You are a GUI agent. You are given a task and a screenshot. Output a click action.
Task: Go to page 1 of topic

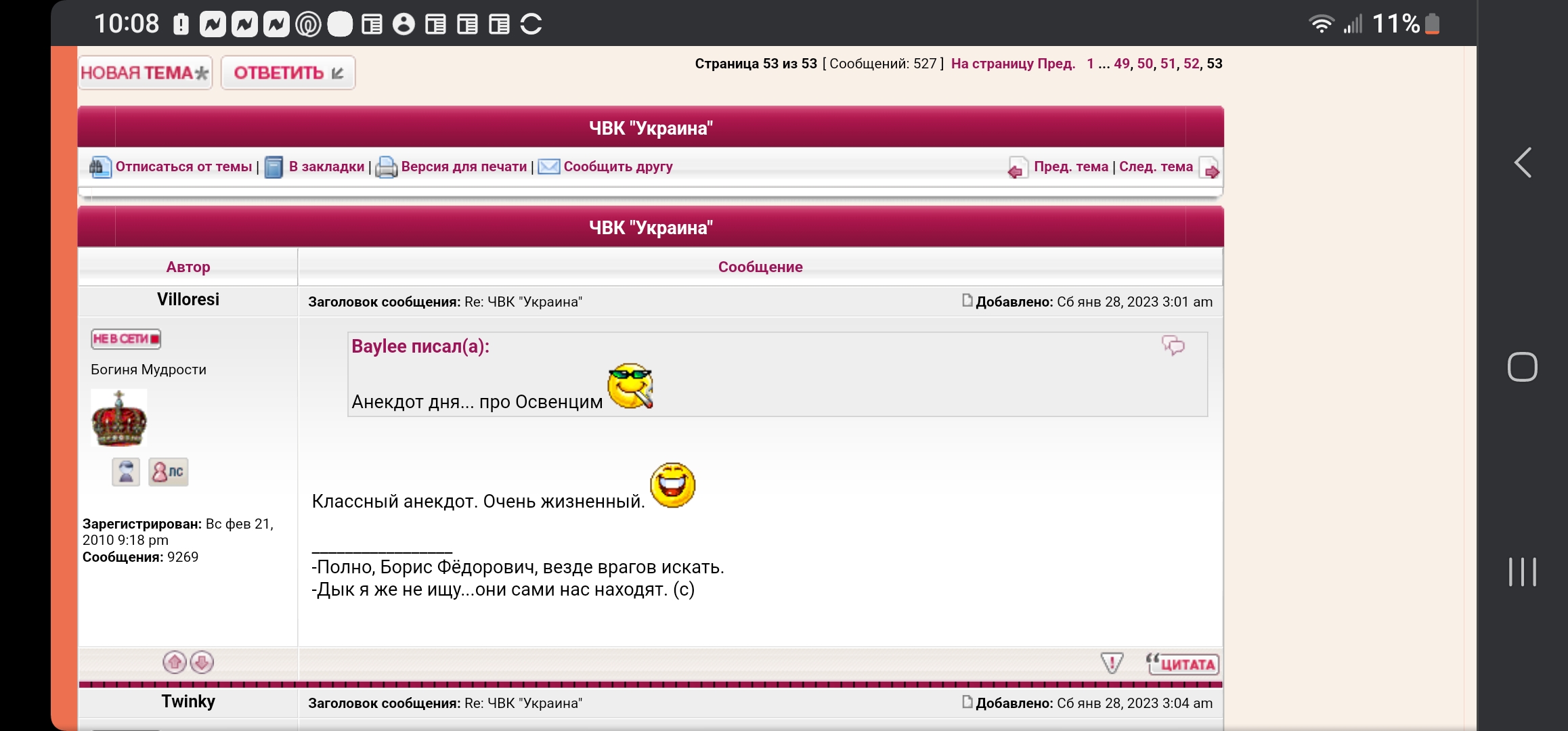click(1090, 64)
